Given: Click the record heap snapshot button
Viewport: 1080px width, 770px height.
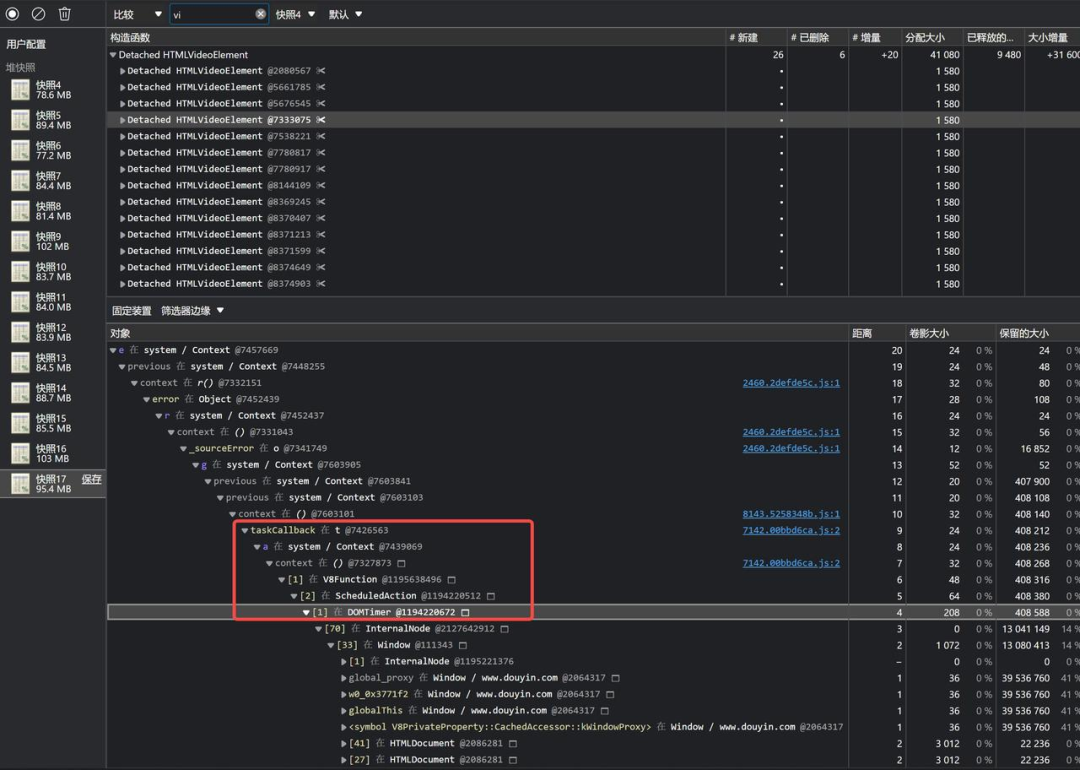Looking at the screenshot, I should [12, 14].
